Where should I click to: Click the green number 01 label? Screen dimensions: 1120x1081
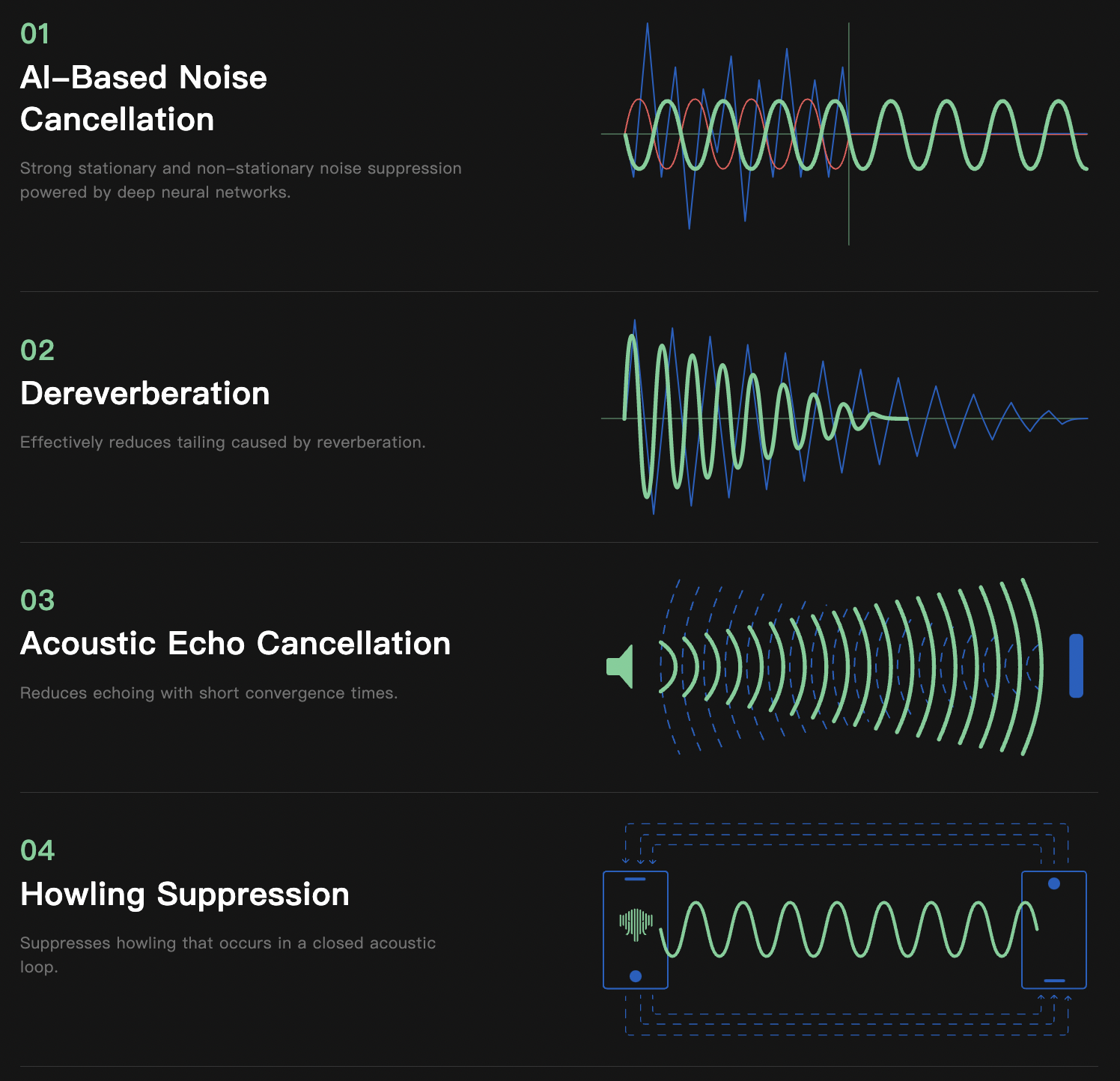pyautogui.click(x=35, y=34)
